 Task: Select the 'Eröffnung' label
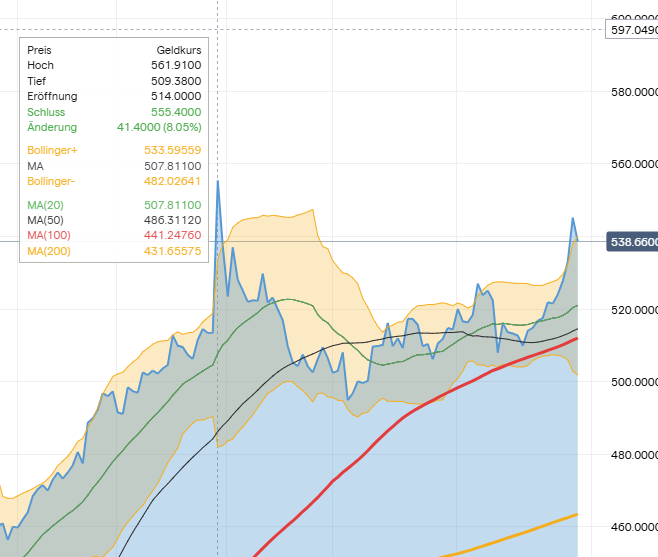tap(52, 97)
